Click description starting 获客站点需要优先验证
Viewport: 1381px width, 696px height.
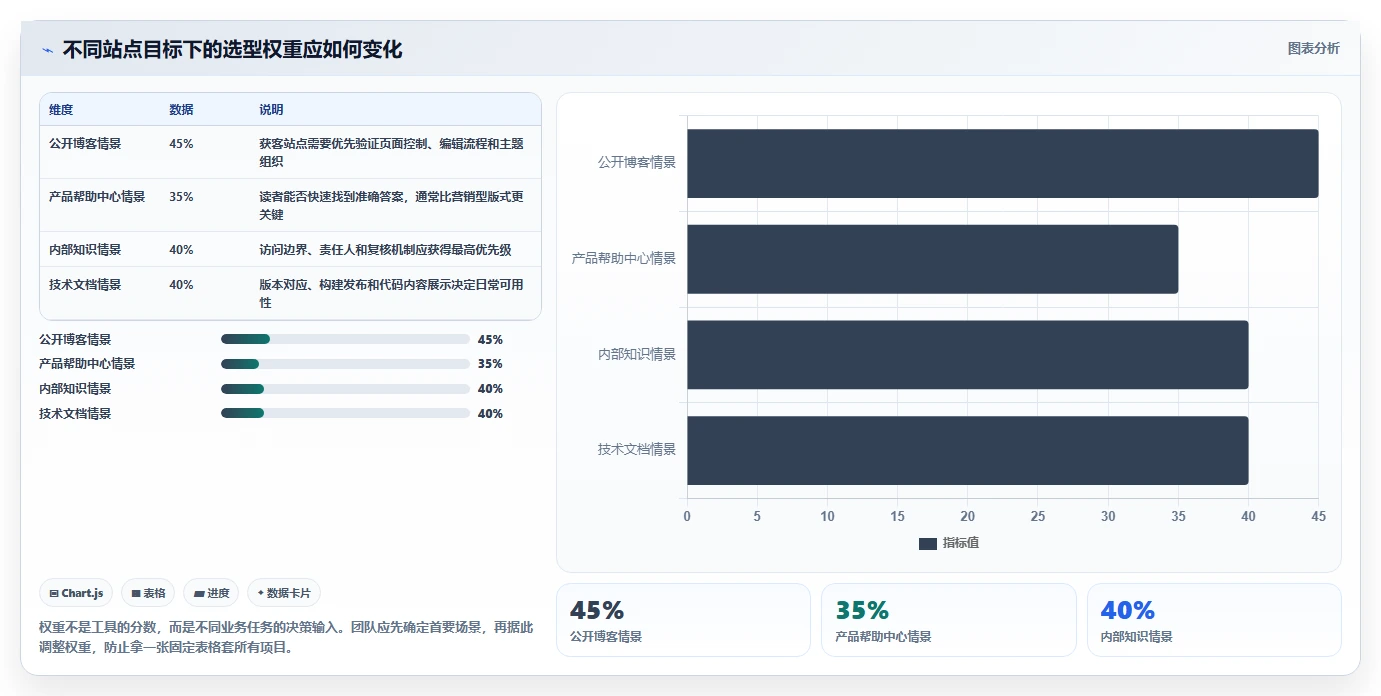(391, 152)
